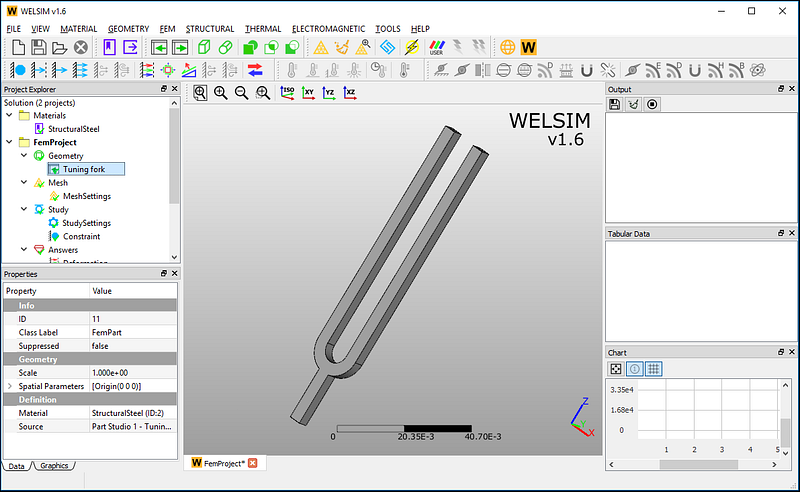800x492 pixels.
Task: Click the red-blue opposing arrows toolbar icon
Action: [255, 70]
